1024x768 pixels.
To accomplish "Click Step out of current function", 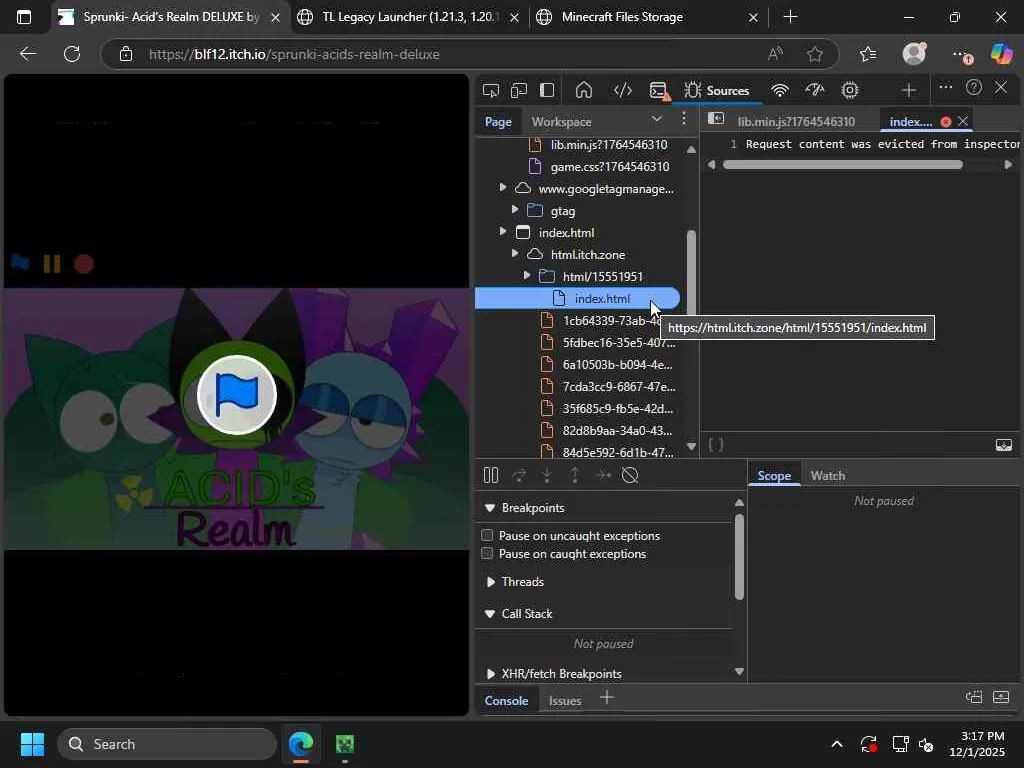I will pos(575,475).
